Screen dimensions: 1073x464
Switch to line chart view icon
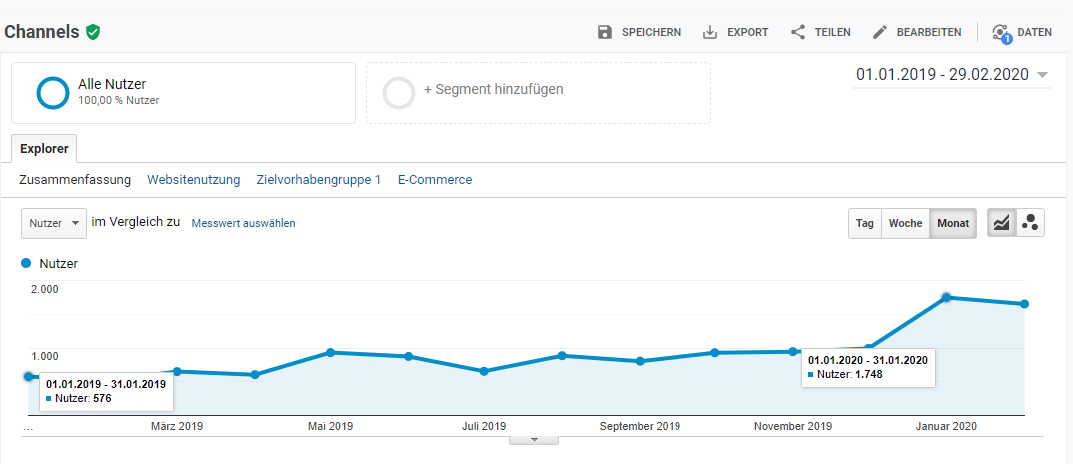click(x=1002, y=223)
